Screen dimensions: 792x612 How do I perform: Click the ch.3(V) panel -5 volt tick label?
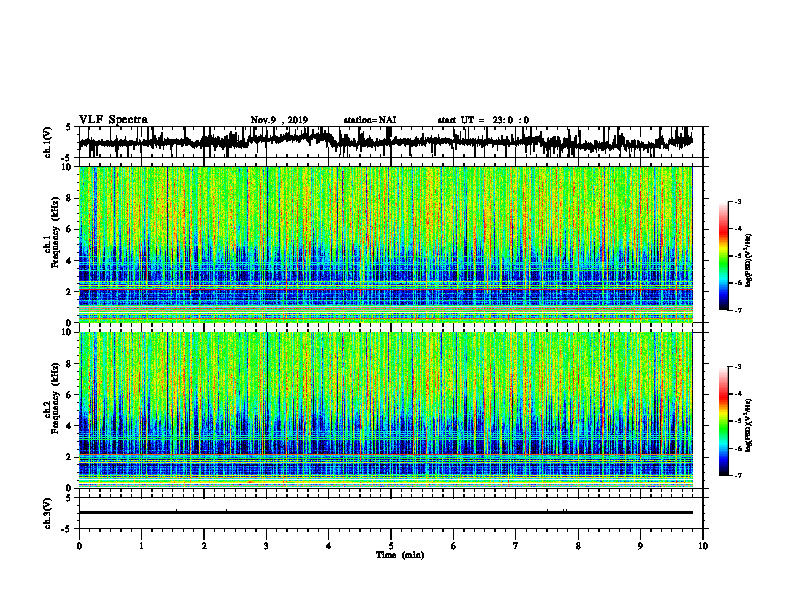click(x=67, y=529)
